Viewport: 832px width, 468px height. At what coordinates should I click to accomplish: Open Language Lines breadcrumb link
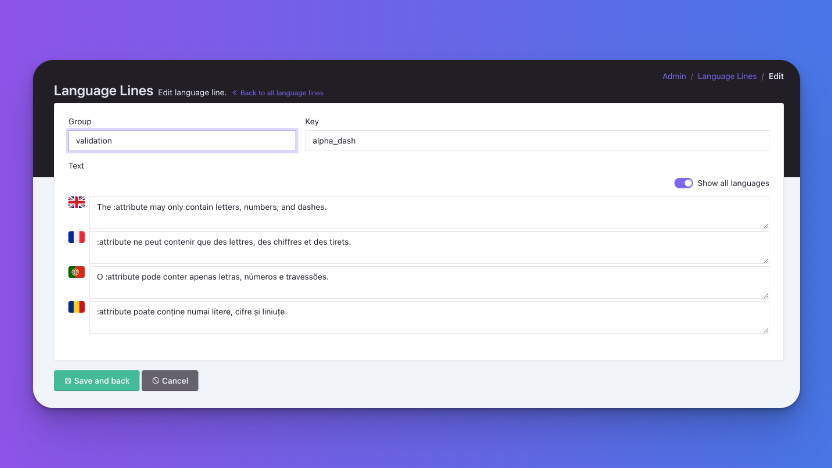(726, 76)
